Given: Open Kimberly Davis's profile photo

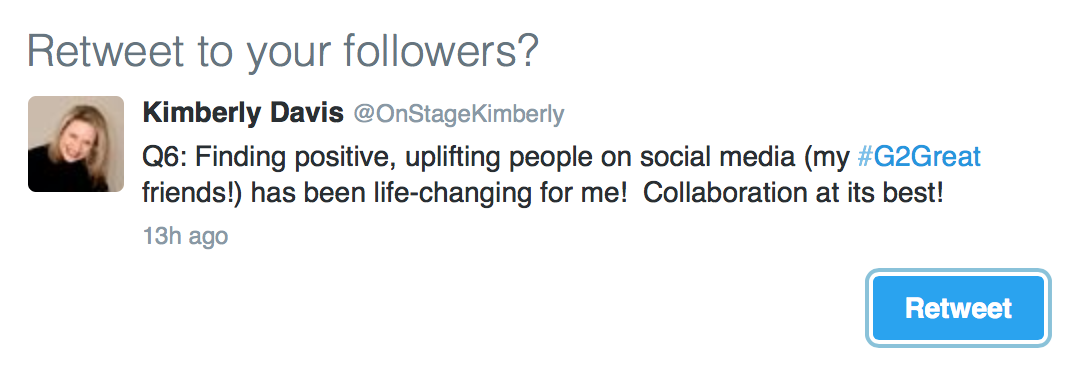Looking at the screenshot, I should 76,144.
